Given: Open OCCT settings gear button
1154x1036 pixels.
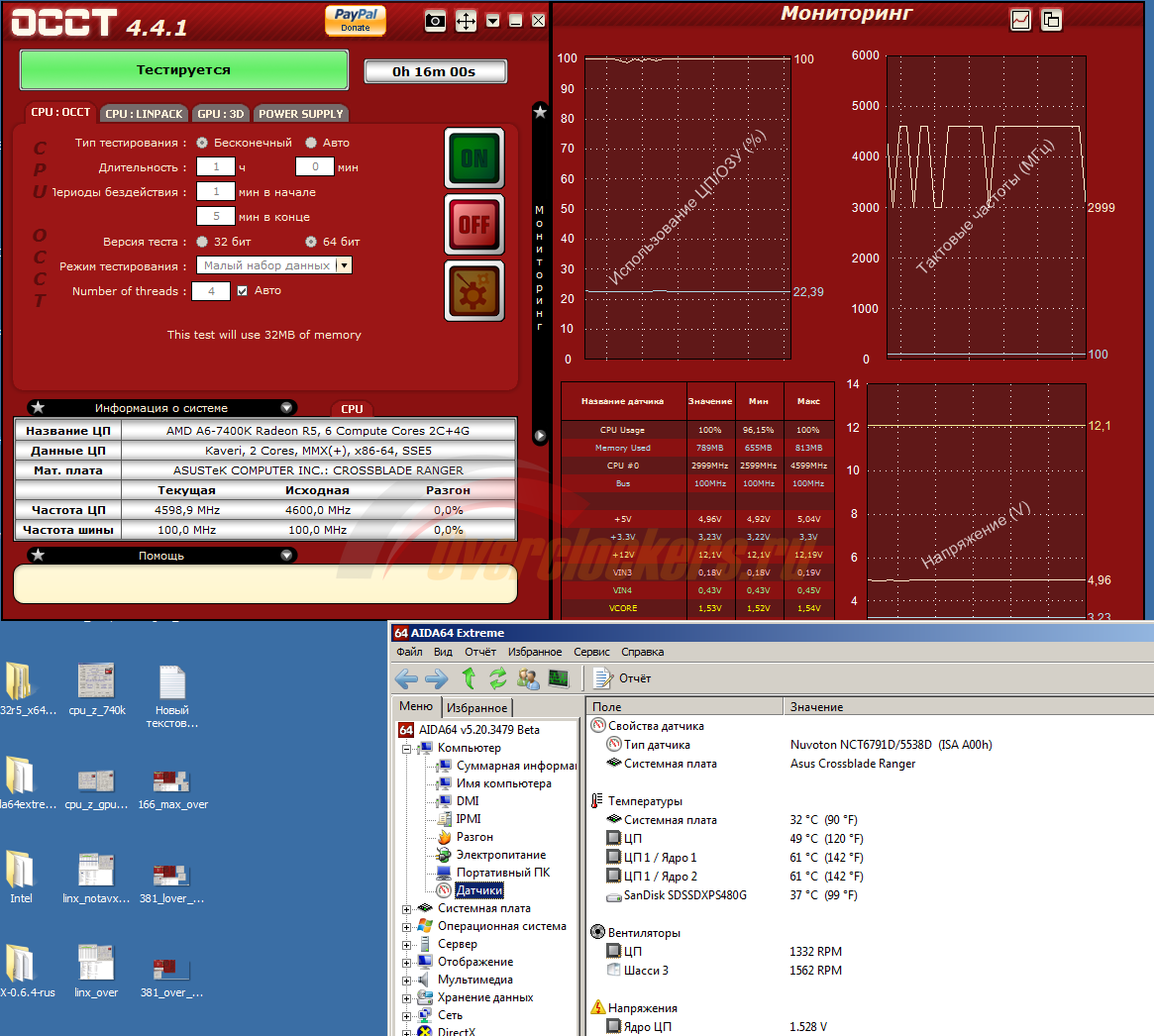Looking at the screenshot, I should 474,290.
